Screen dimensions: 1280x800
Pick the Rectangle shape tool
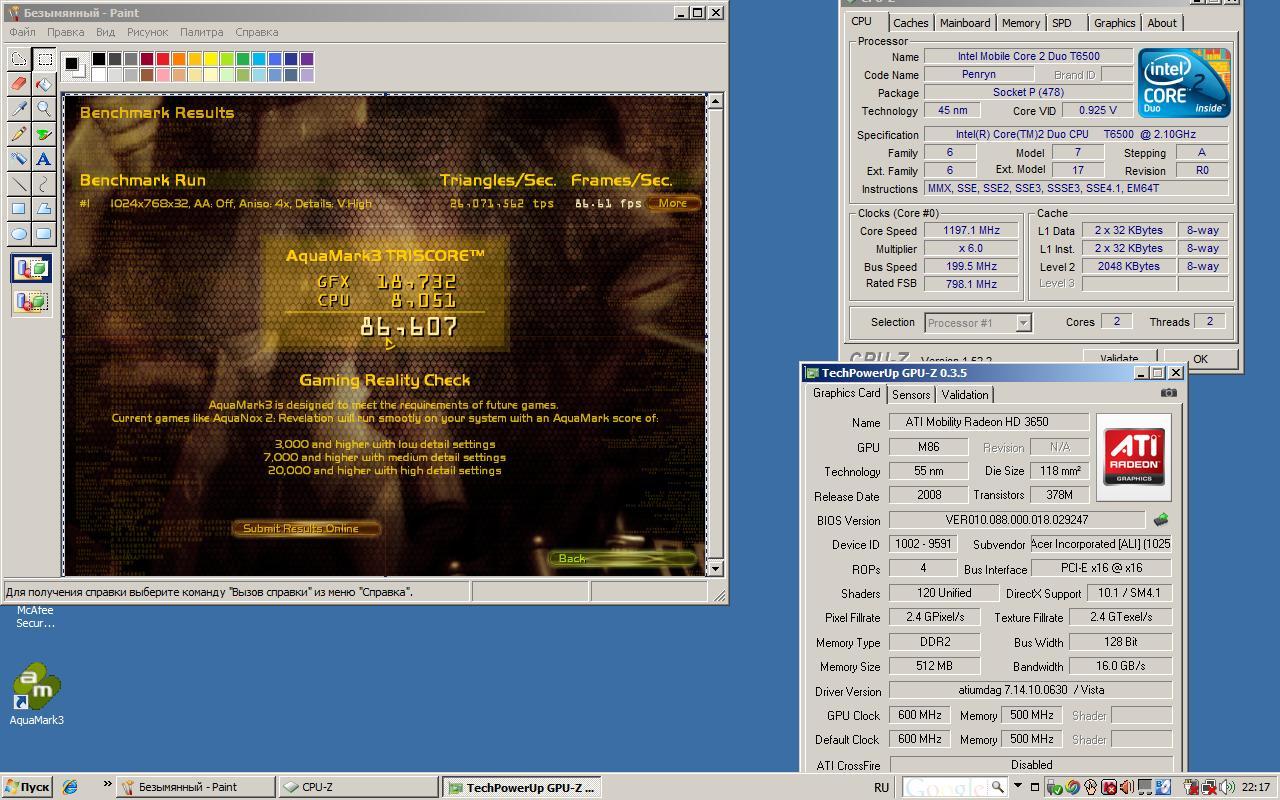(19, 209)
